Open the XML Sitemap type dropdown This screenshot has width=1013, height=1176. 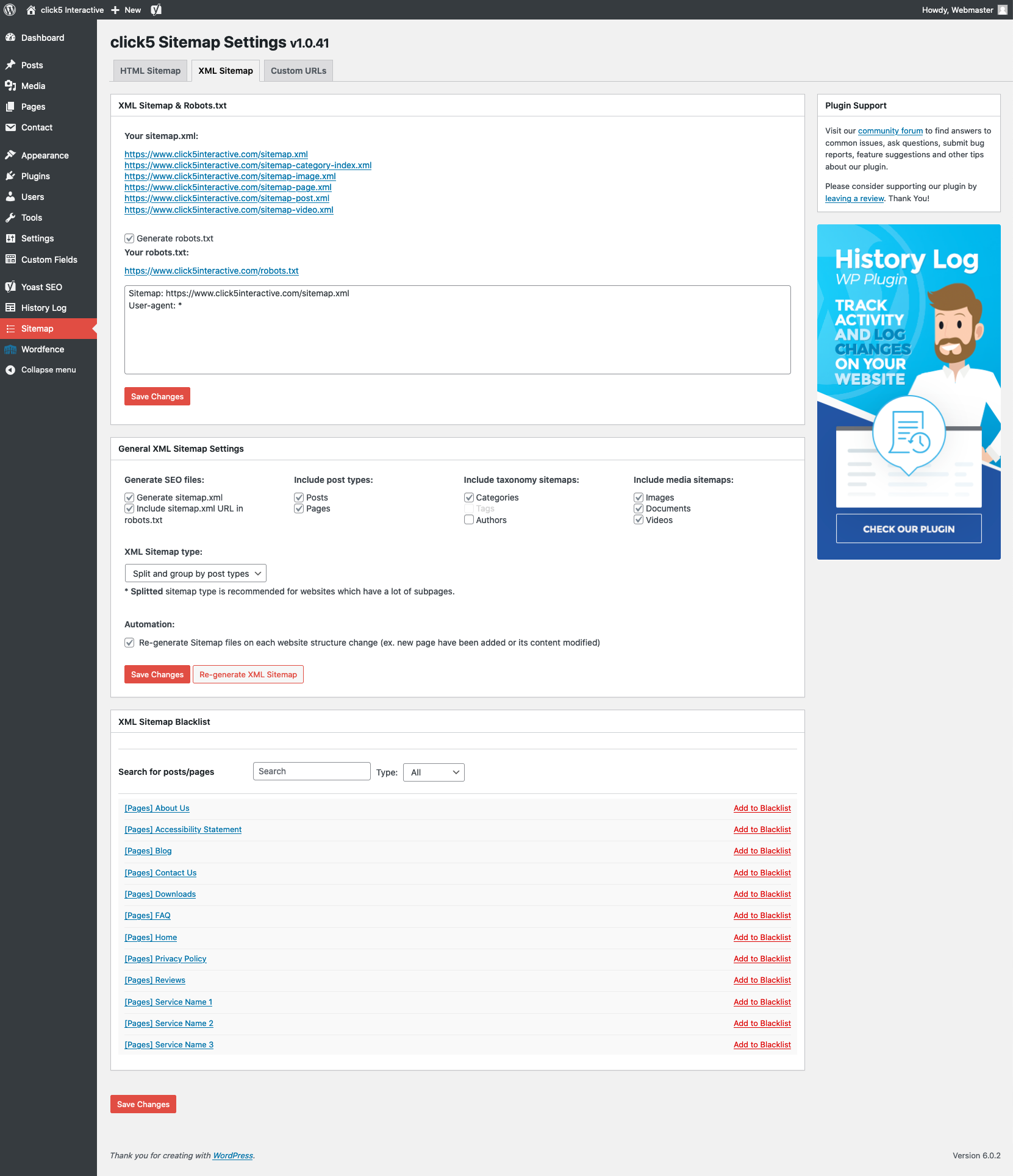(x=195, y=574)
